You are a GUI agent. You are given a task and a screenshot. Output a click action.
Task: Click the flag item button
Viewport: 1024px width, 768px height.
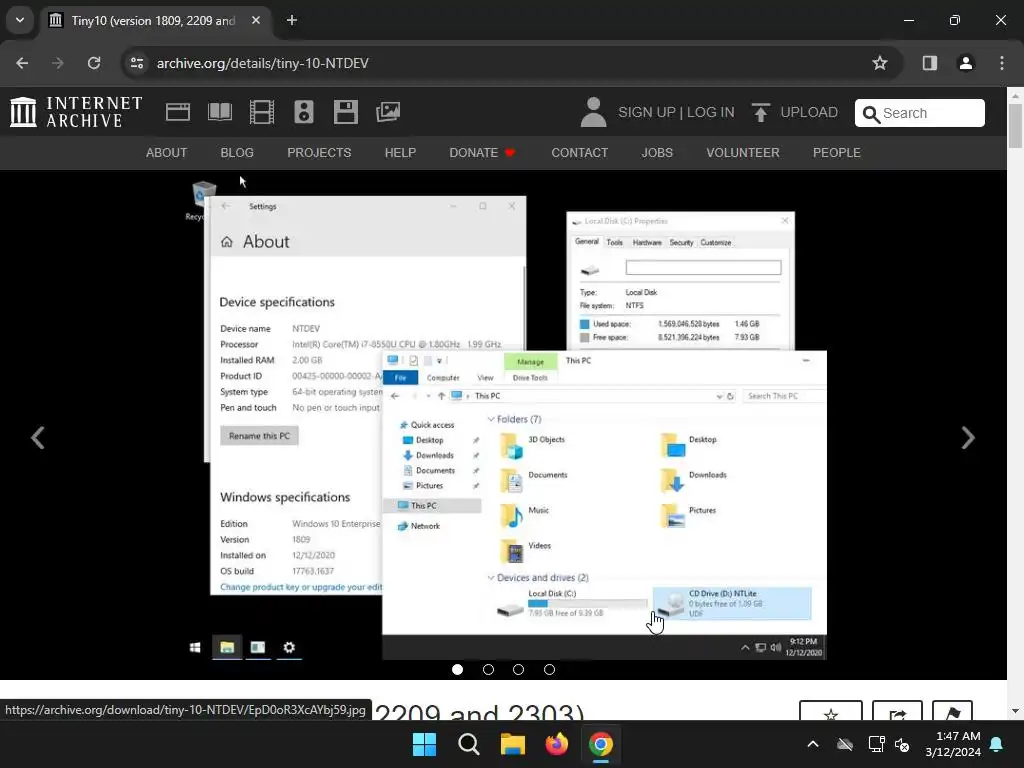952,711
